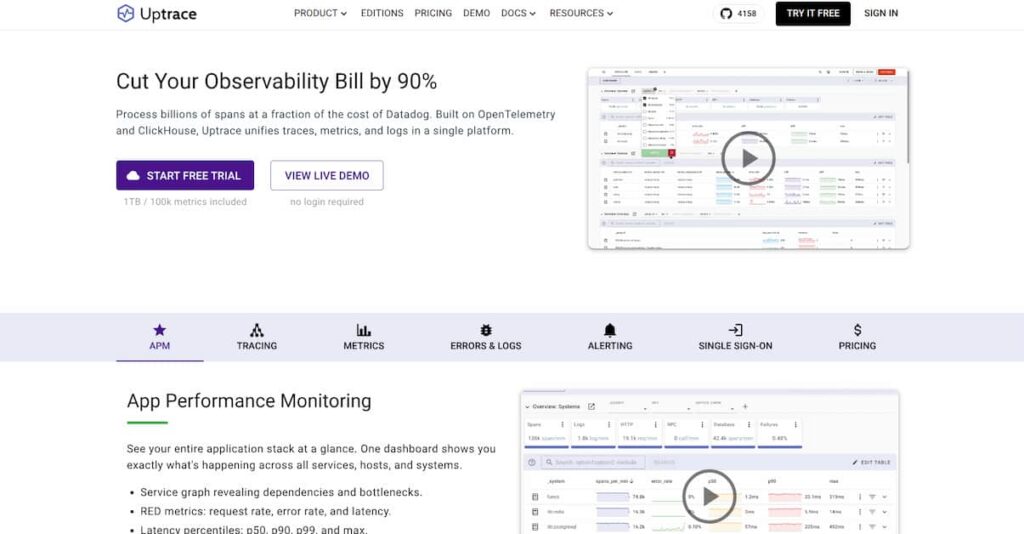Expand the Product dropdown menu
This screenshot has height=534, width=1024.
[320, 13]
